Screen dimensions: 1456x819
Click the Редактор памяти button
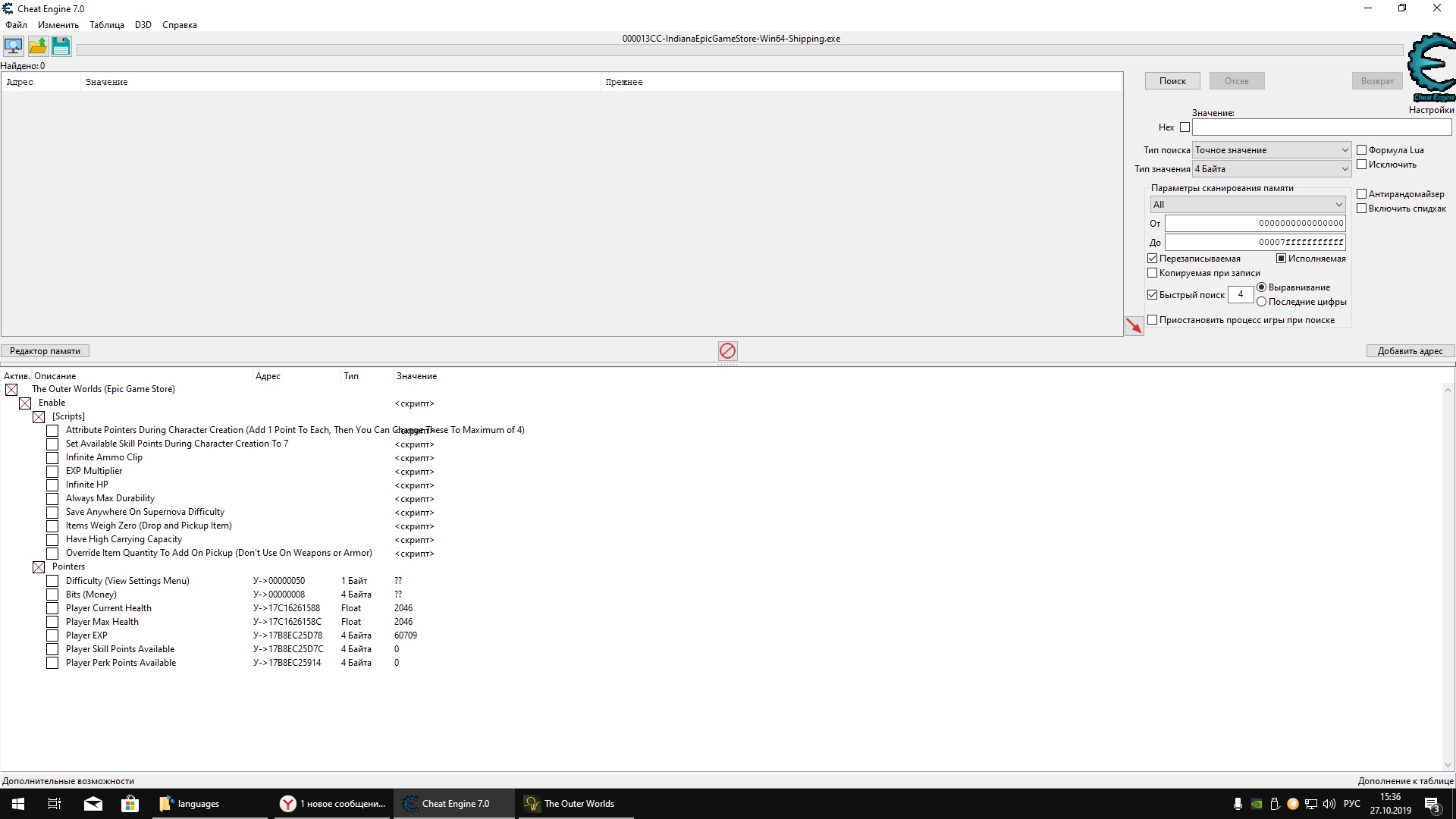pyautogui.click(x=45, y=351)
